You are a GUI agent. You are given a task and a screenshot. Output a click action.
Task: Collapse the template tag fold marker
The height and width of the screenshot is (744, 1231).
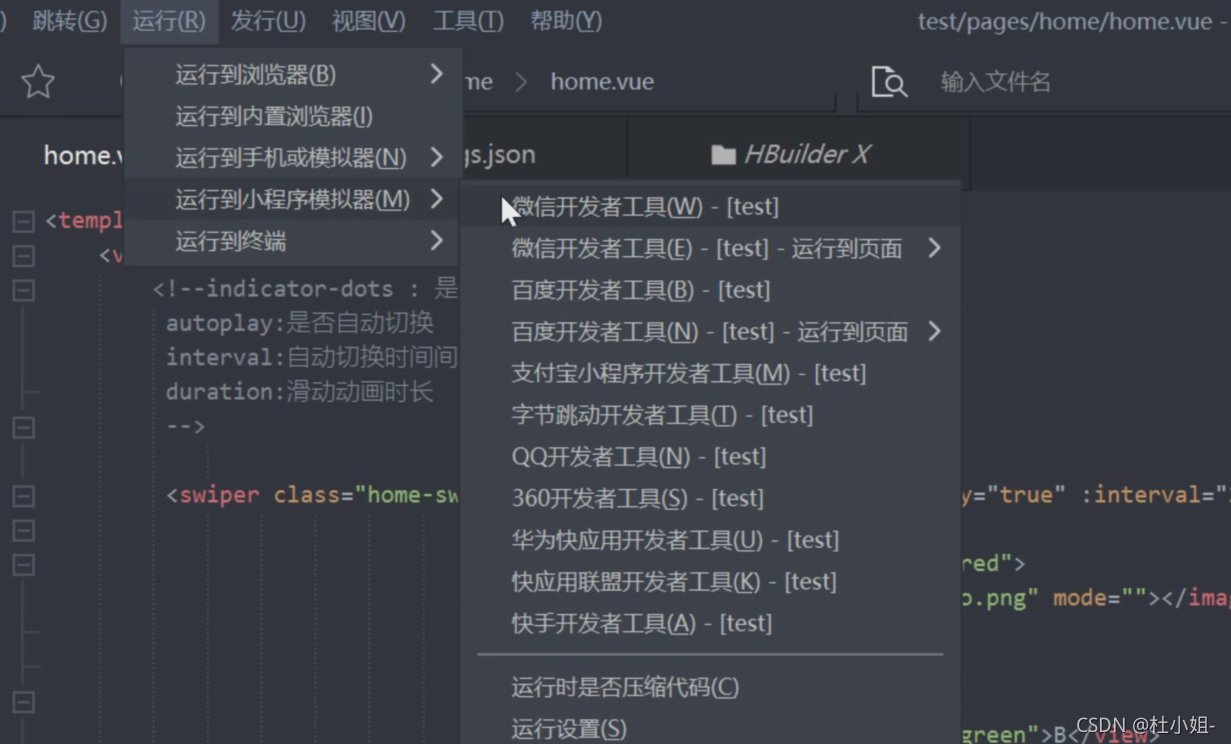tap(23, 222)
